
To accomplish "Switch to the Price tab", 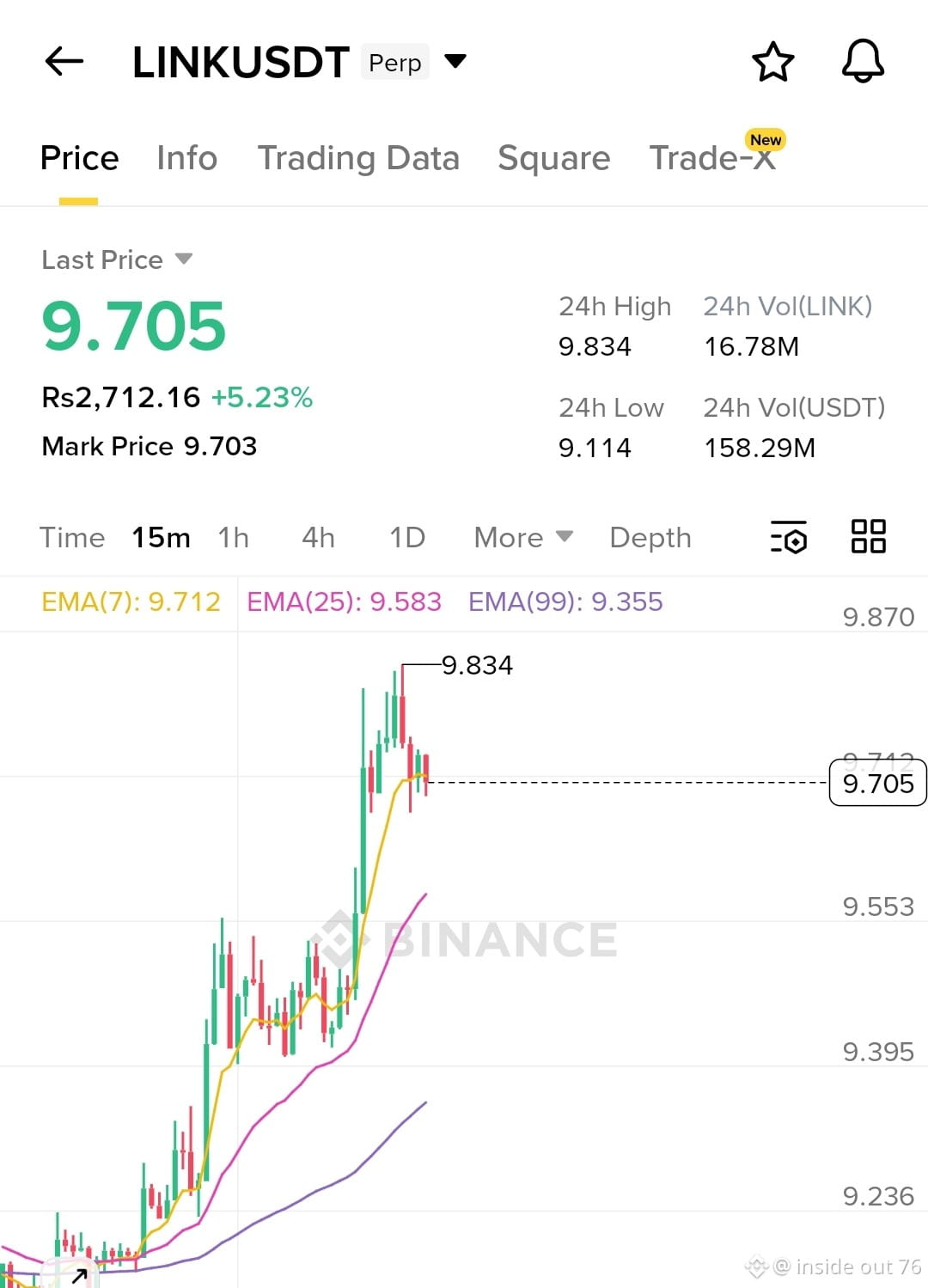I will point(79,158).
